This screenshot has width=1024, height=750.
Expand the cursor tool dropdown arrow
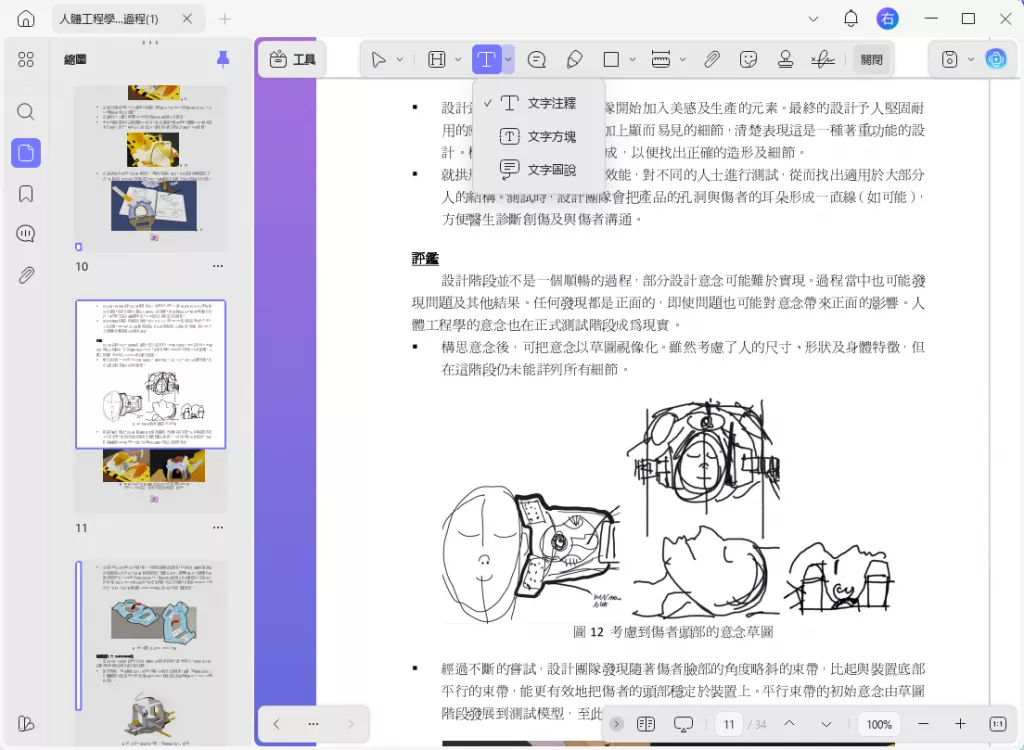(400, 59)
